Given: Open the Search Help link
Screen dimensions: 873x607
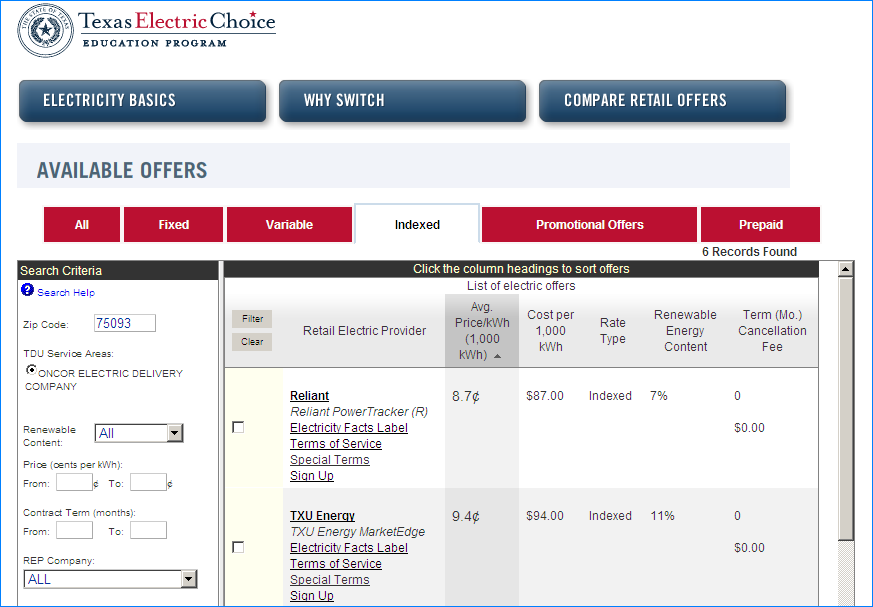Looking at the screenshot, I should click(x=66, y=292).
